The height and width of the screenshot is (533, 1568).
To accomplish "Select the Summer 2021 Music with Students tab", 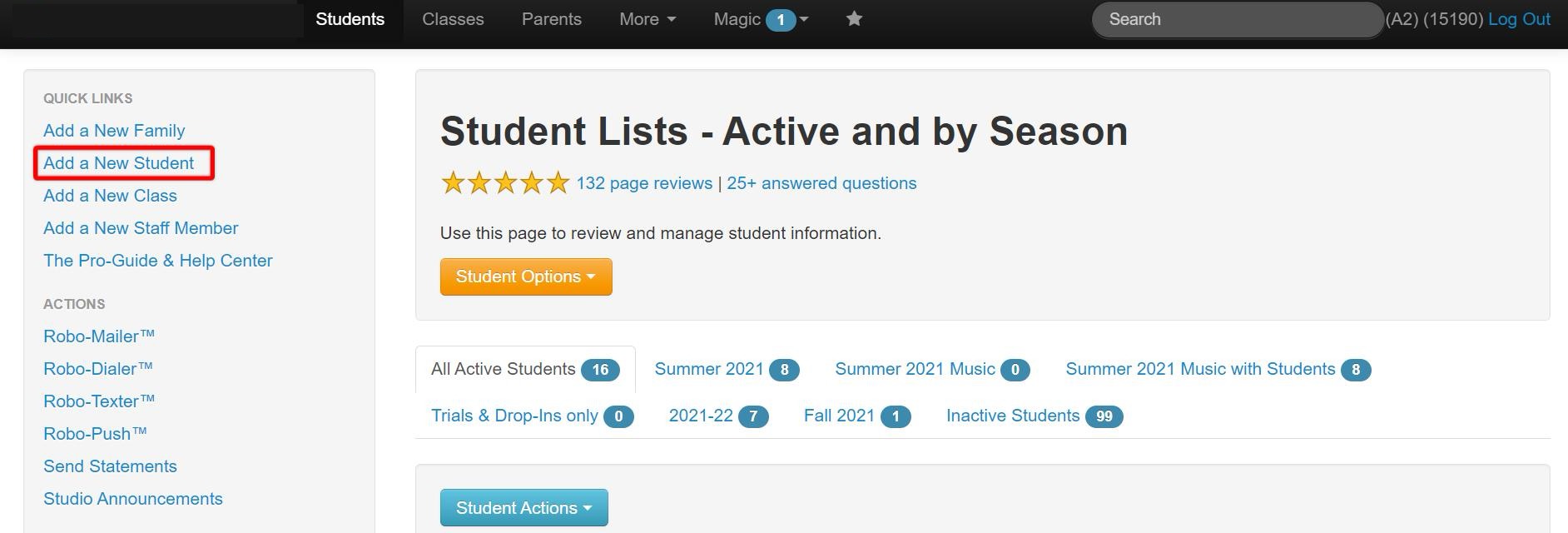I will (x=1217, y=369).
